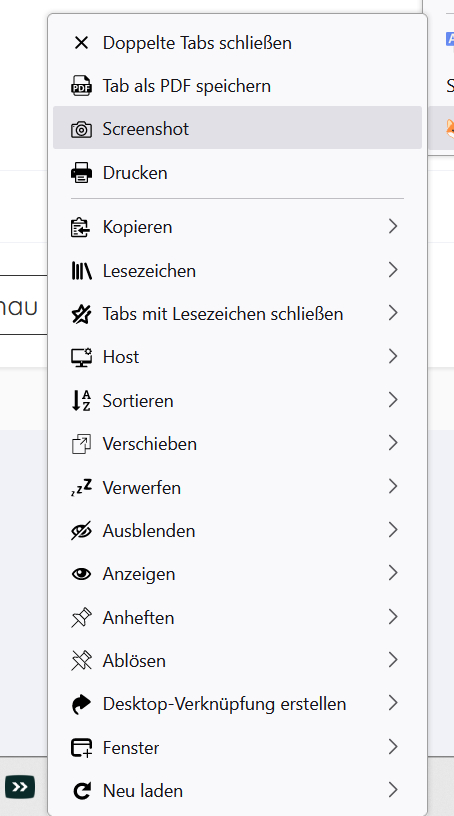Click the zzz sleep icon beside Verwerfen
This screenshot has width=454, height=816.
pos(81,487)
